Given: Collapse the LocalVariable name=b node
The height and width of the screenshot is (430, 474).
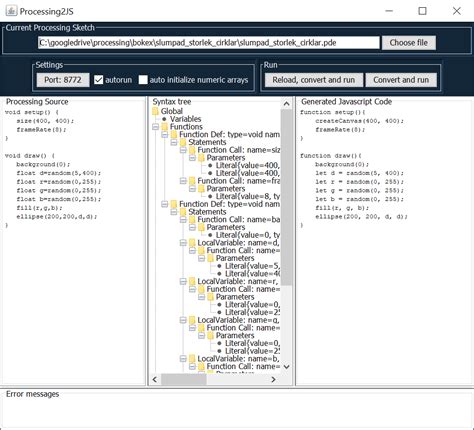Looking at the screenshot, I should click(183, 359).
